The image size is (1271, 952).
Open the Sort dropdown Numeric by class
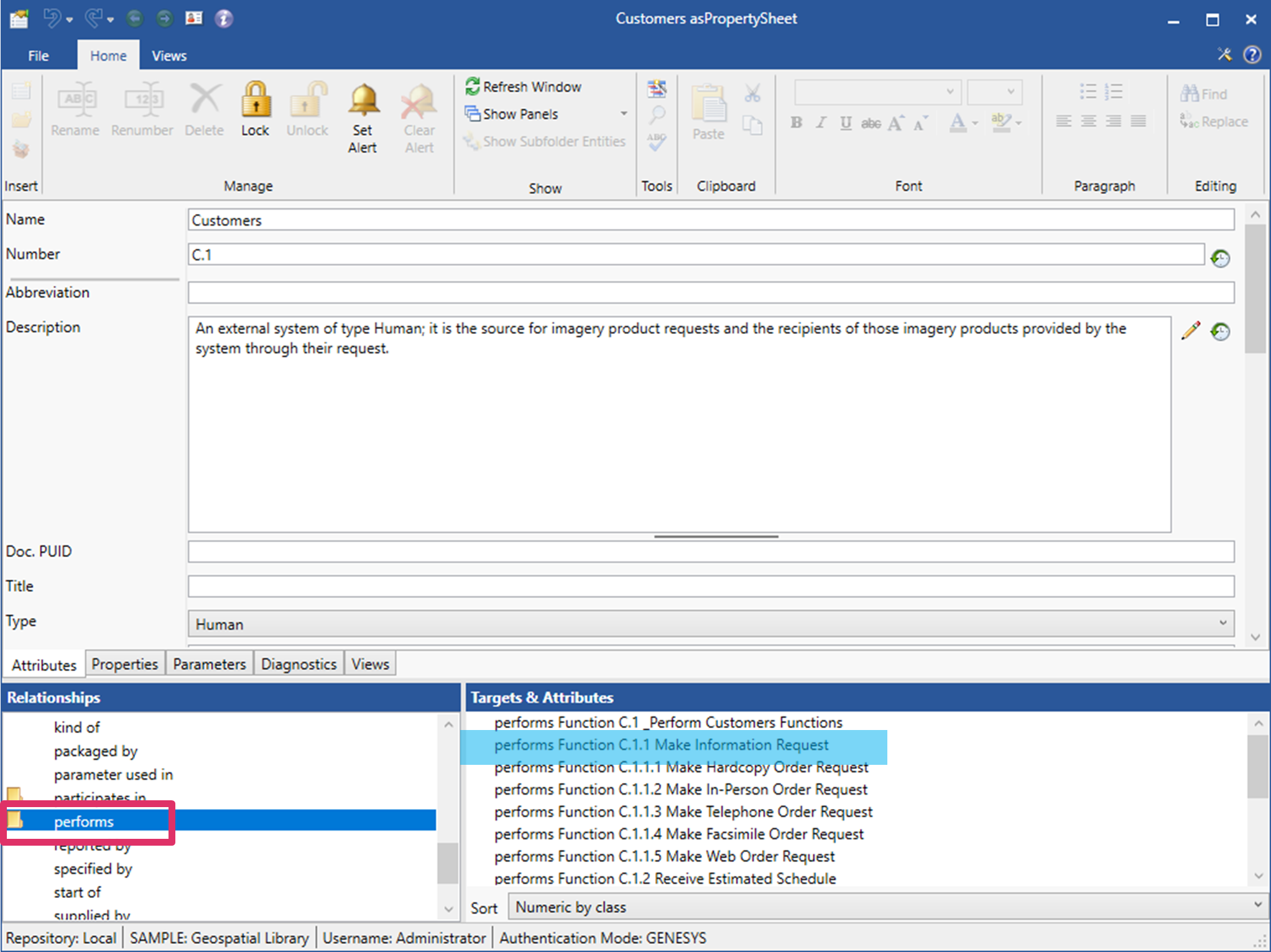(x=885, y=907)
